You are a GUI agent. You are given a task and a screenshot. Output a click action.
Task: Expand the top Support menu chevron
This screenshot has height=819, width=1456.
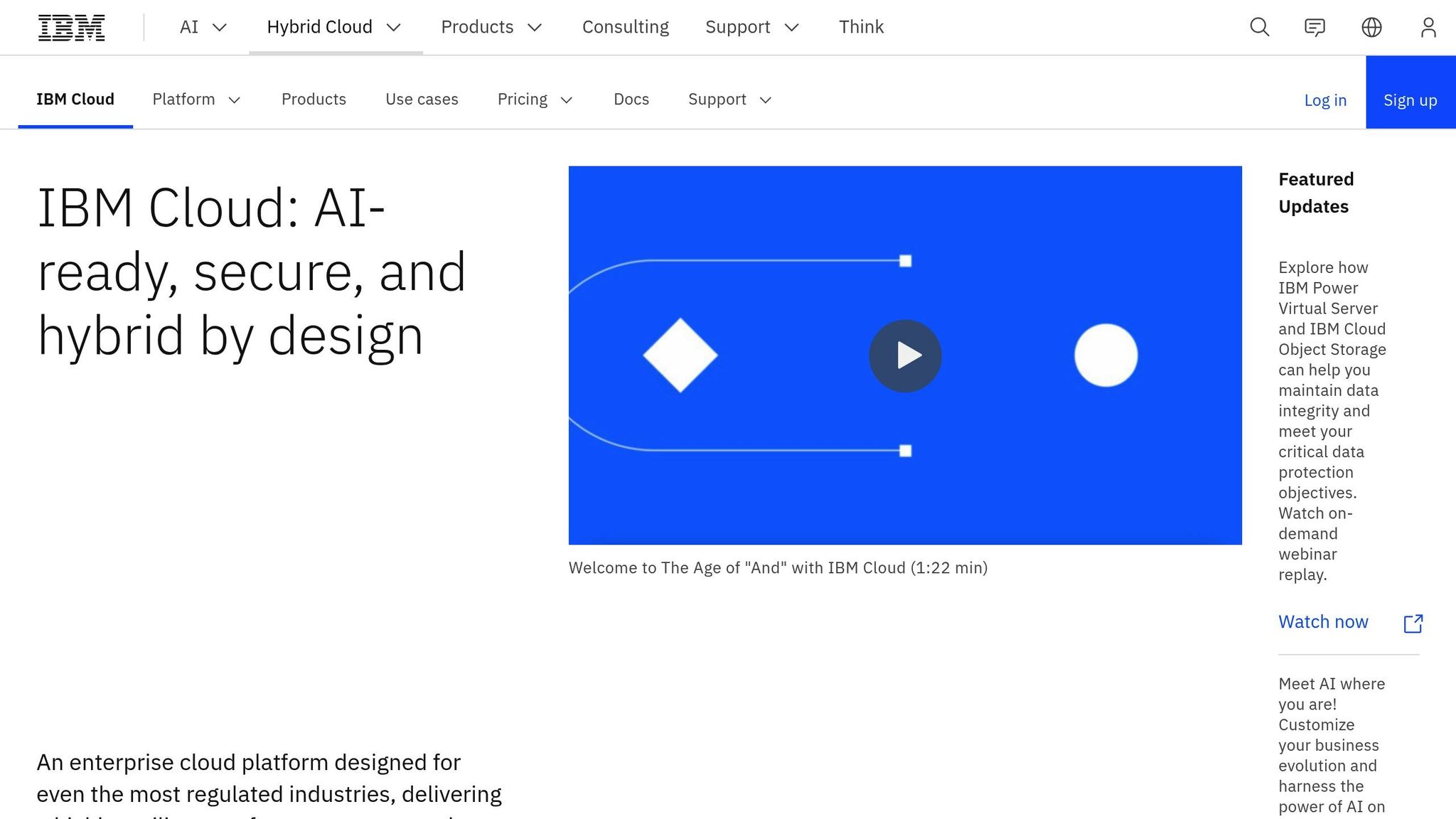(791, 27)
